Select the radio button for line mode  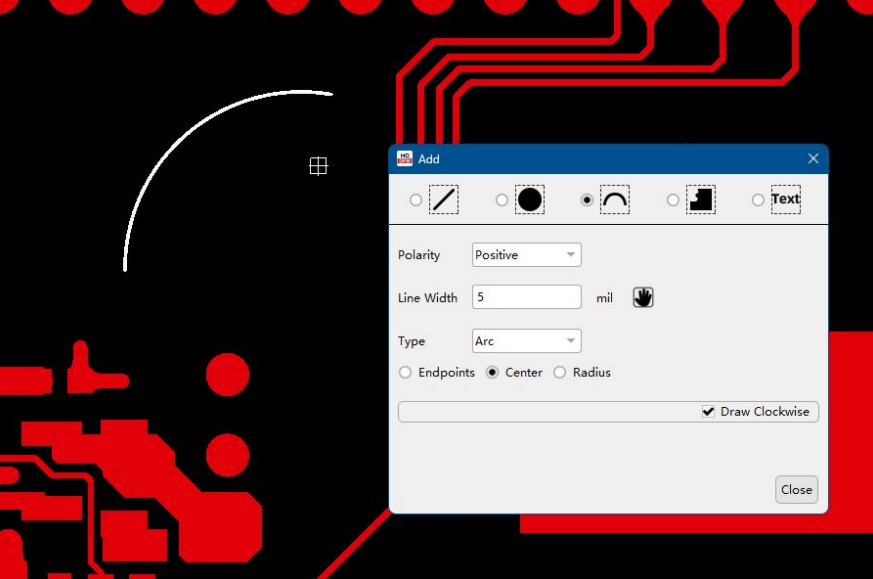(x=416, y=200)
